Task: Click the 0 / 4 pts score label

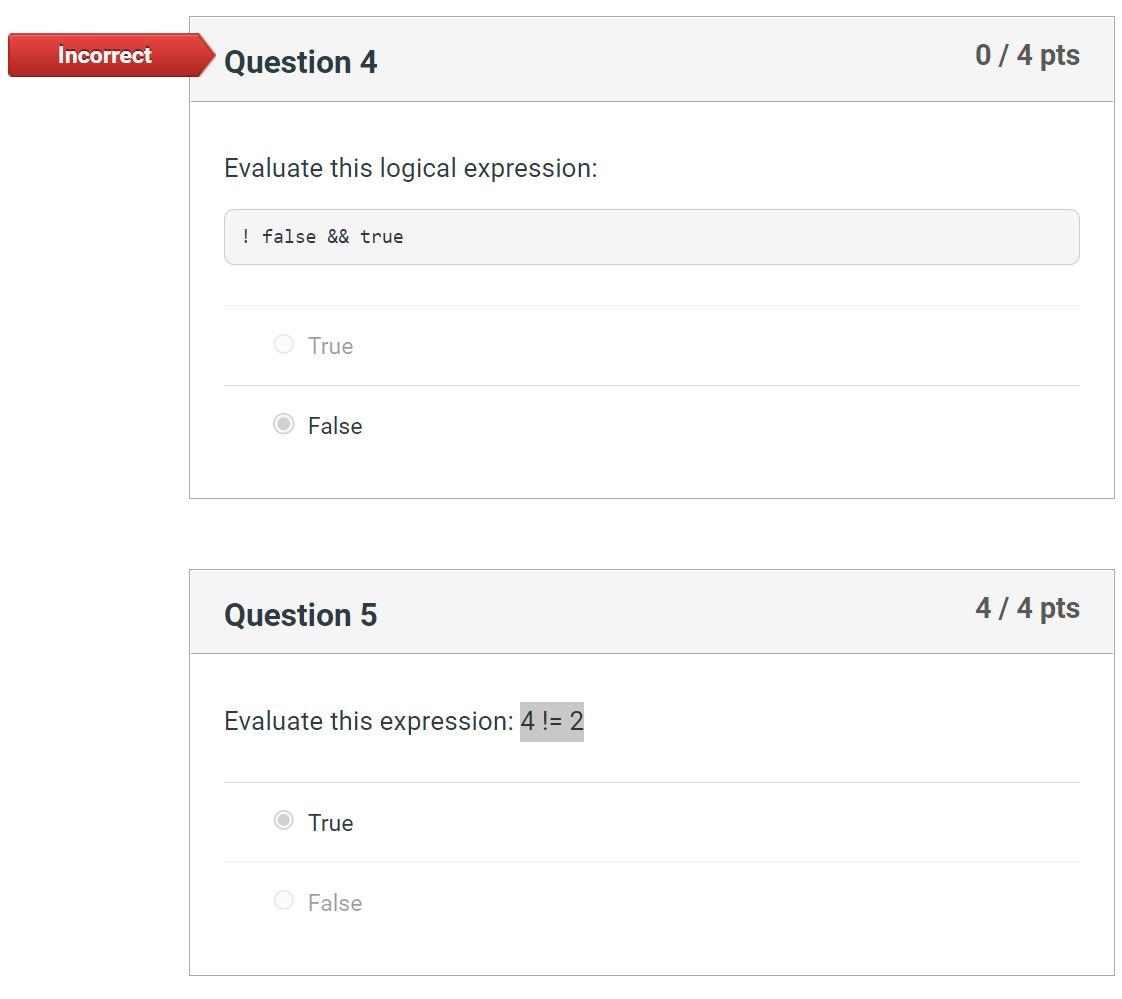Action: pyautogui.click(x=1027, y=55)
